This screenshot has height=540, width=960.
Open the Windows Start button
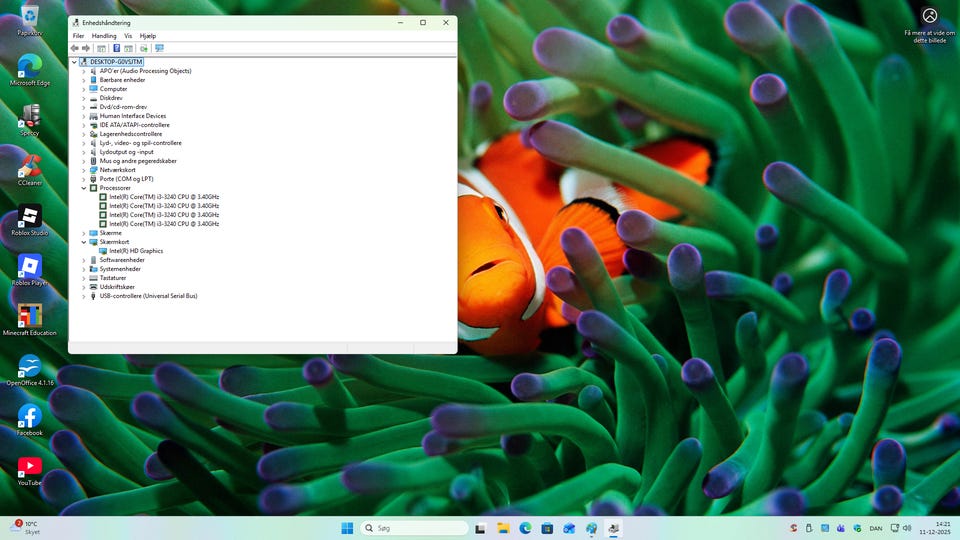347,528
